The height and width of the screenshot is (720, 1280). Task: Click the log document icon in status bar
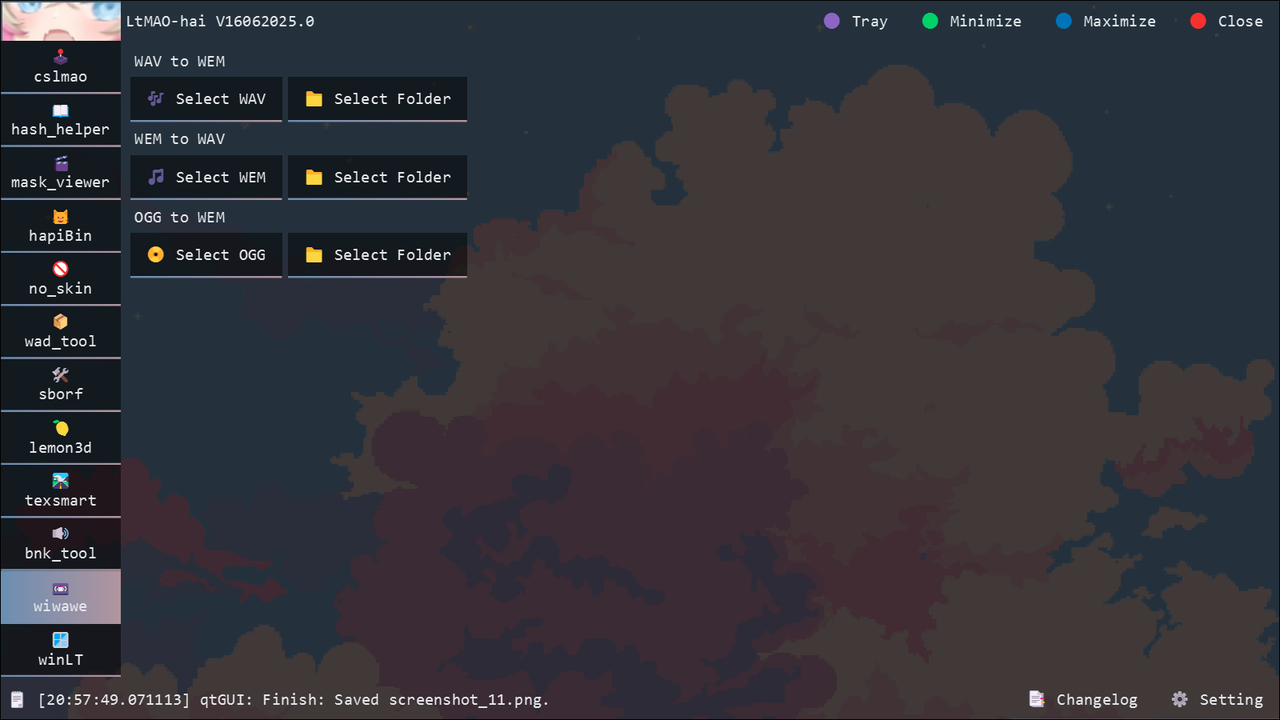(17, 700)
